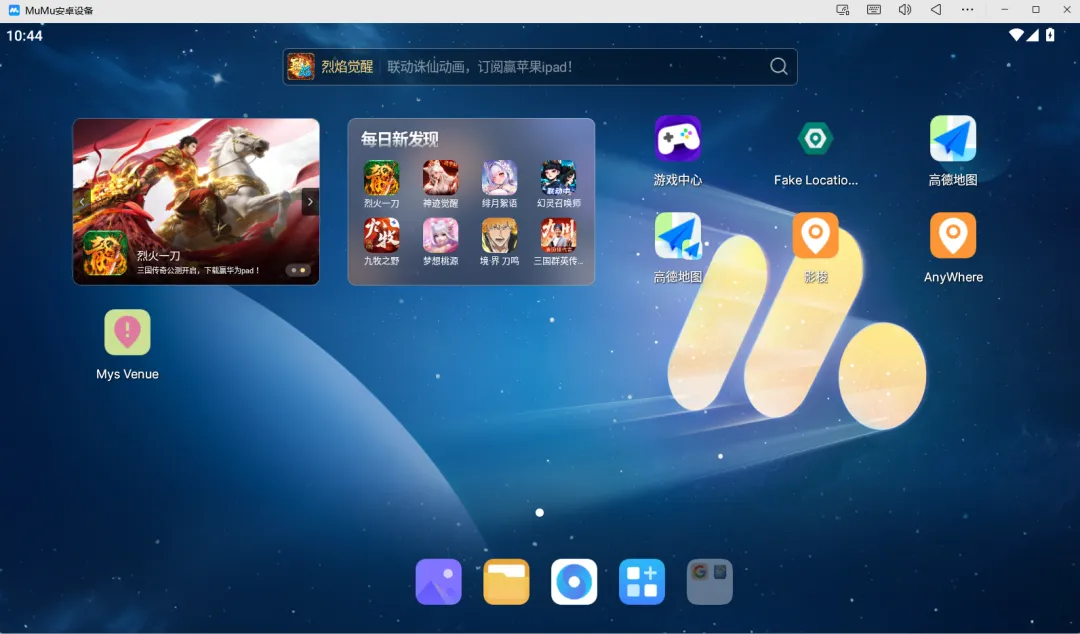The width and height of the screenshot is (1080, 634).
Task: Click the 烈焰觉醒 icon in search bar
Action: pyautogui.click(x=301, y=67)
